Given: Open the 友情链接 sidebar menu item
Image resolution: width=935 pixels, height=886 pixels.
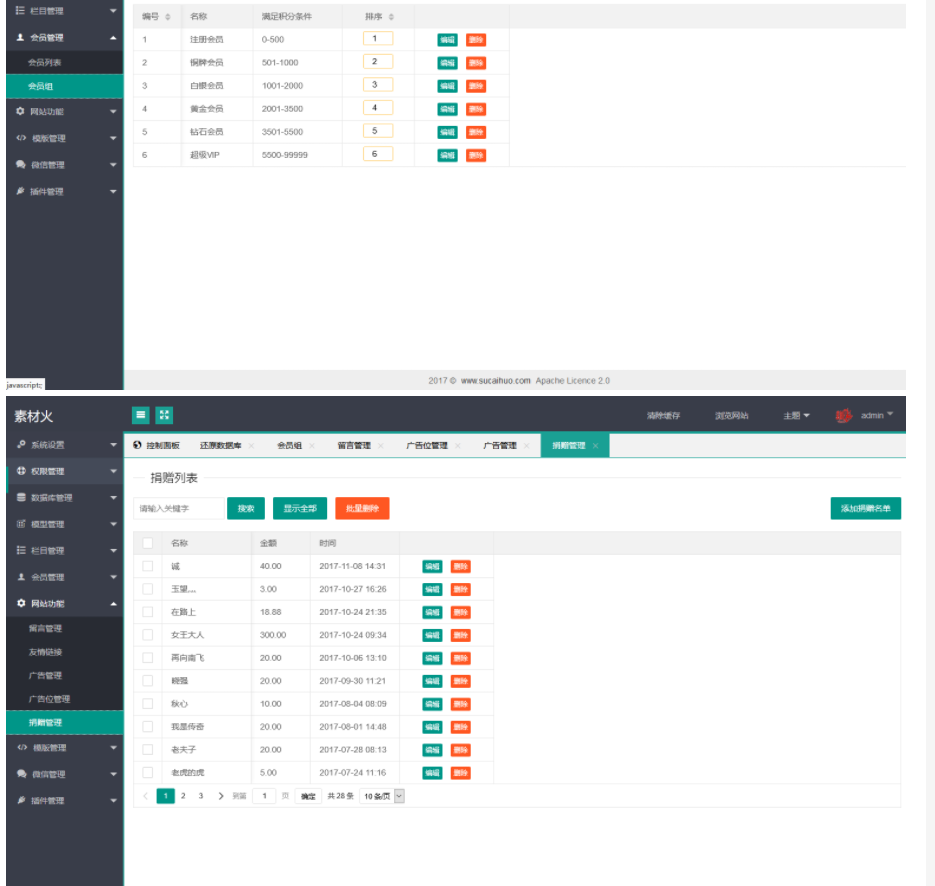Looking at the screenshot, I should [45, 652].
